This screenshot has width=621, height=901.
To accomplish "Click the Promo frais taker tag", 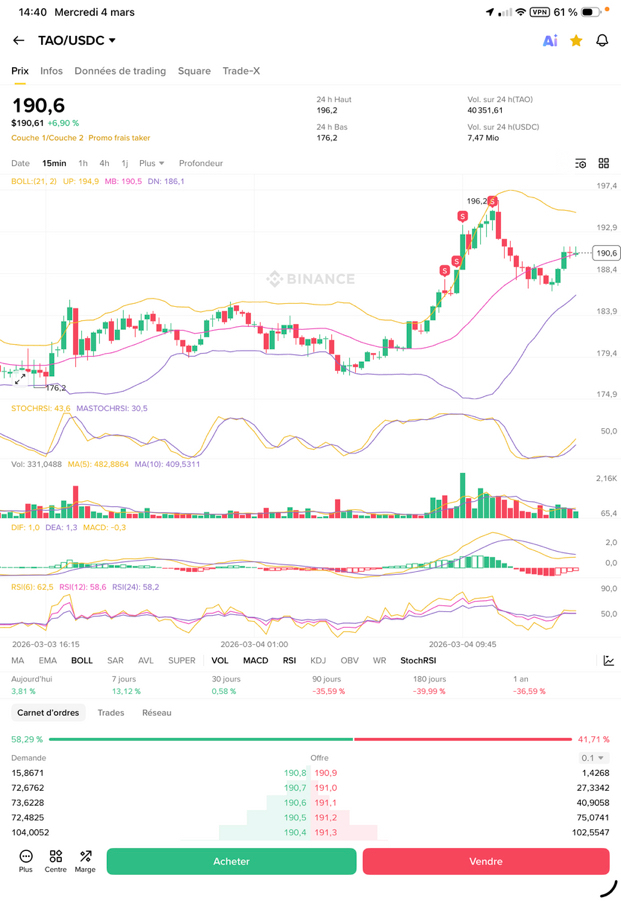I will pos(119,138).
